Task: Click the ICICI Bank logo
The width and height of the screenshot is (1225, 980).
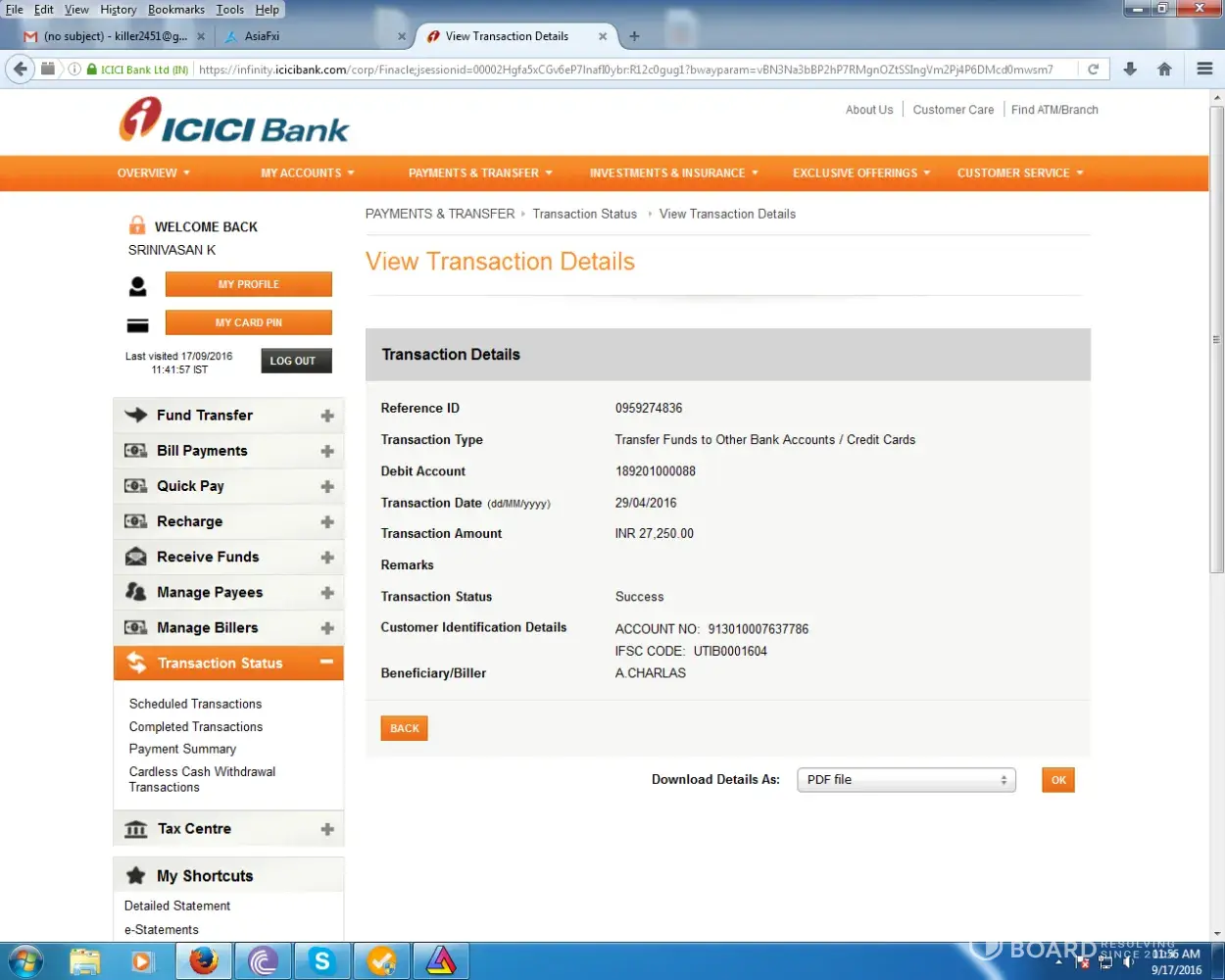Action: (x=233, y=122)
